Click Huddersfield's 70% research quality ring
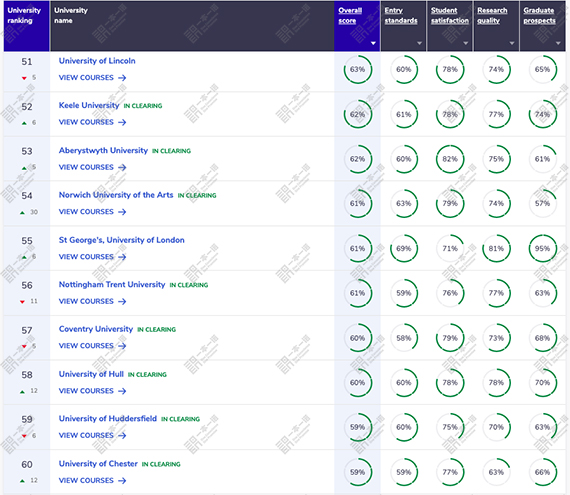 tap(497, 427)
